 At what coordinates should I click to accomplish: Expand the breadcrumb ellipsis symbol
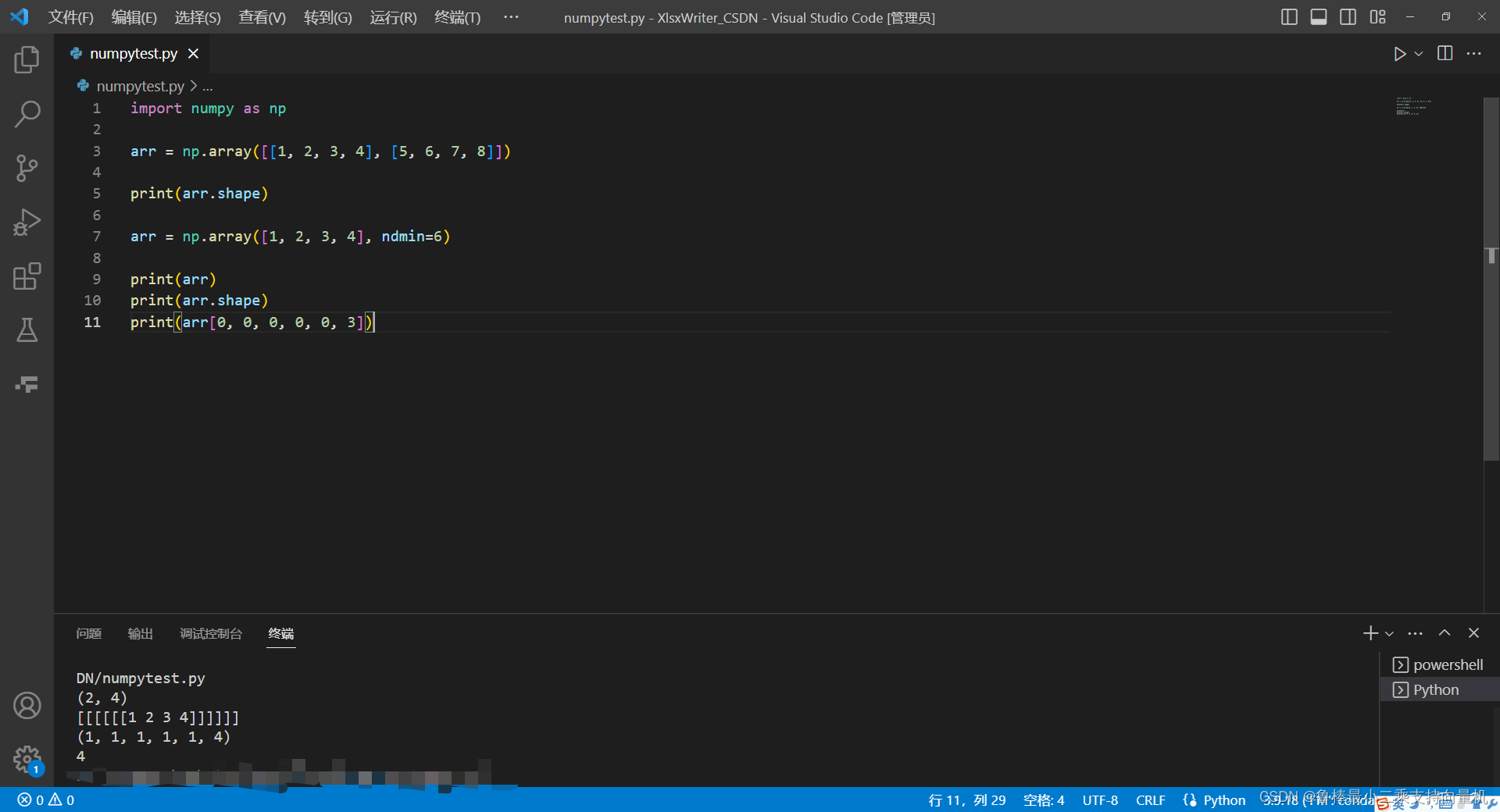[x=208, y=87]
